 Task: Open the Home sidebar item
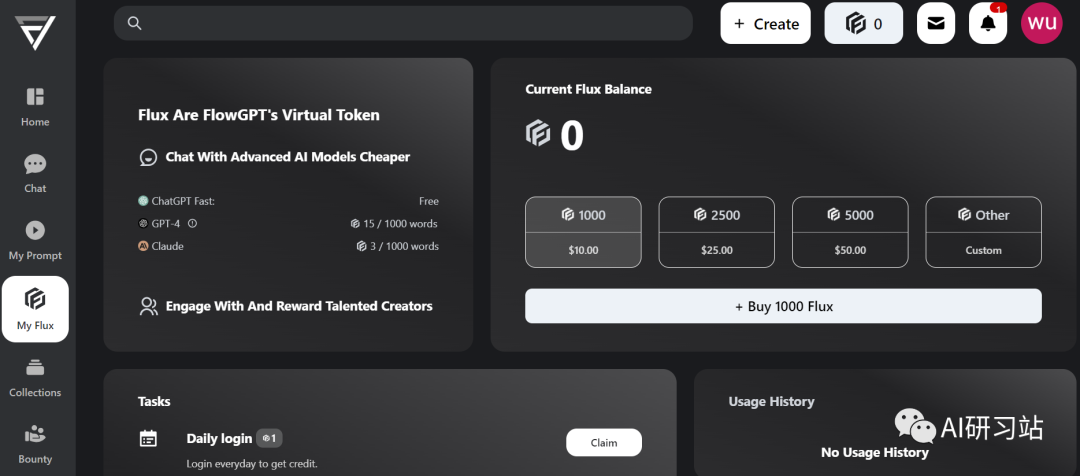point(35,107)
